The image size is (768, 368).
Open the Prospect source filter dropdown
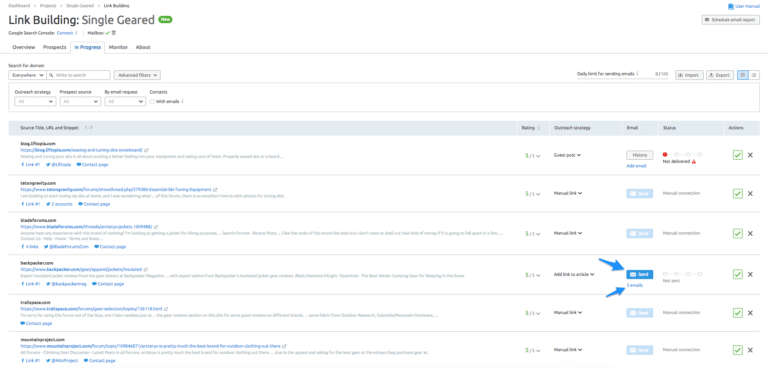pos(80,101)
